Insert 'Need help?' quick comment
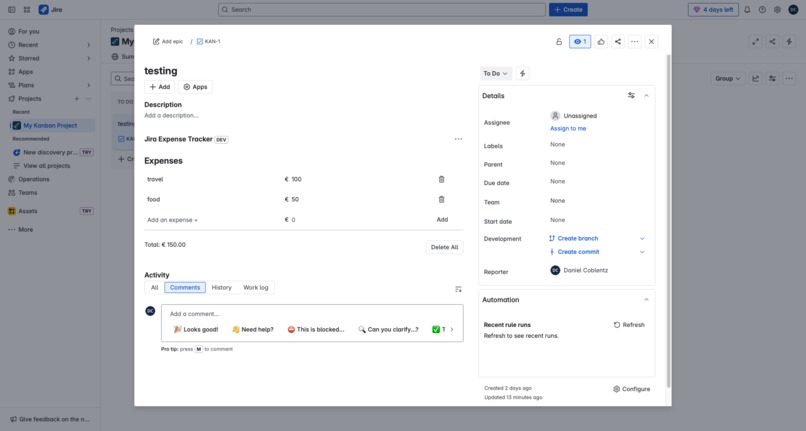 (x=253, y=330)
